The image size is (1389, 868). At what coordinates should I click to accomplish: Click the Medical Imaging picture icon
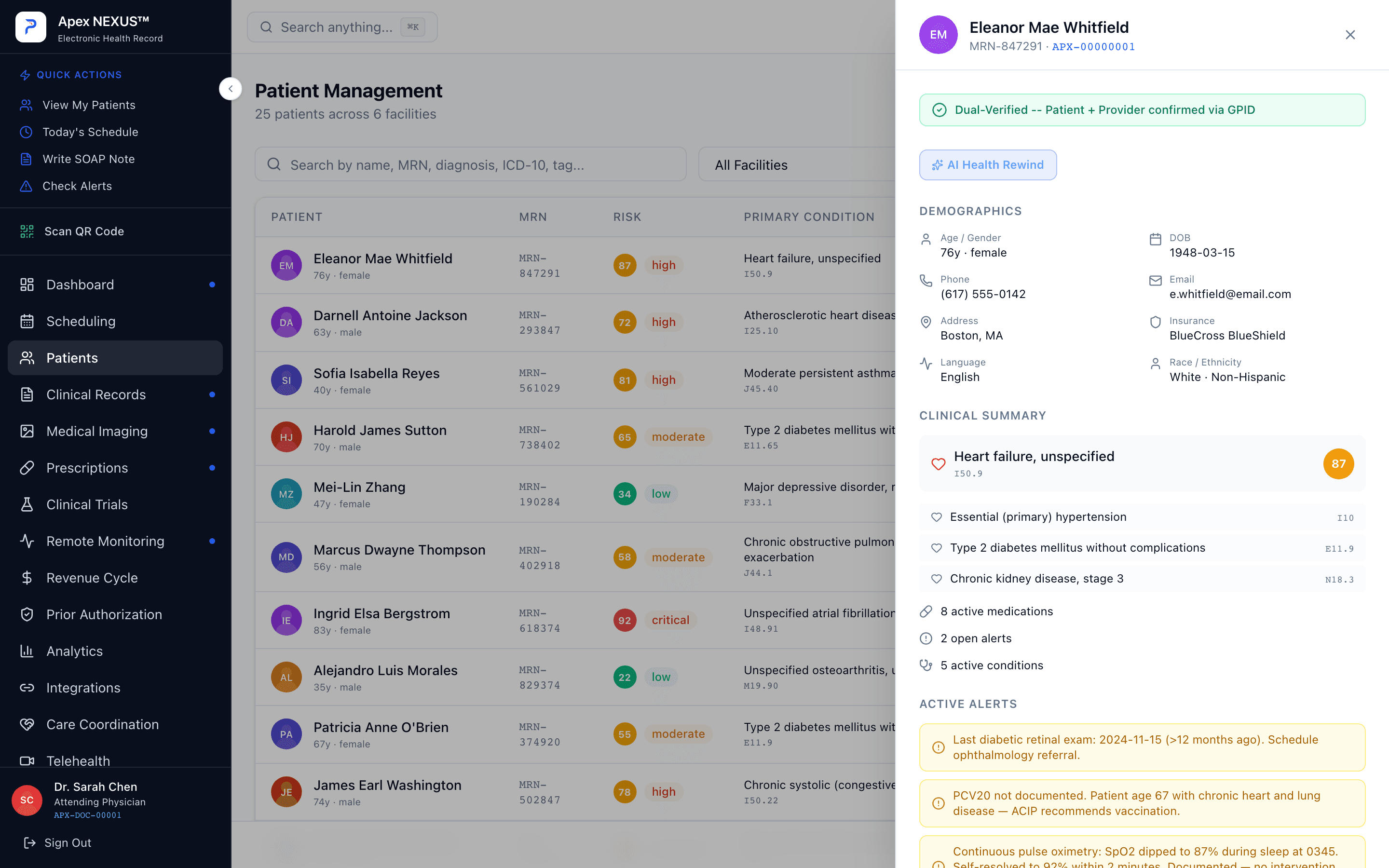(27, 431)
